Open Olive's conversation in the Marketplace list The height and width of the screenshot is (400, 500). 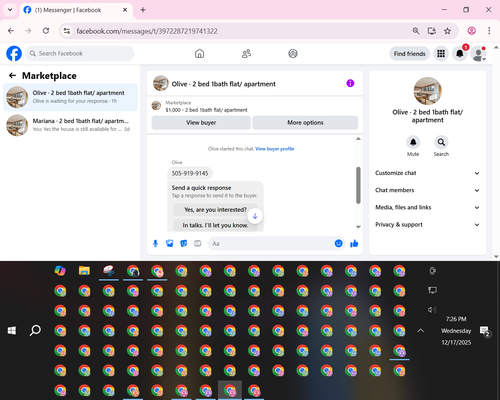[x=70, y=97]
